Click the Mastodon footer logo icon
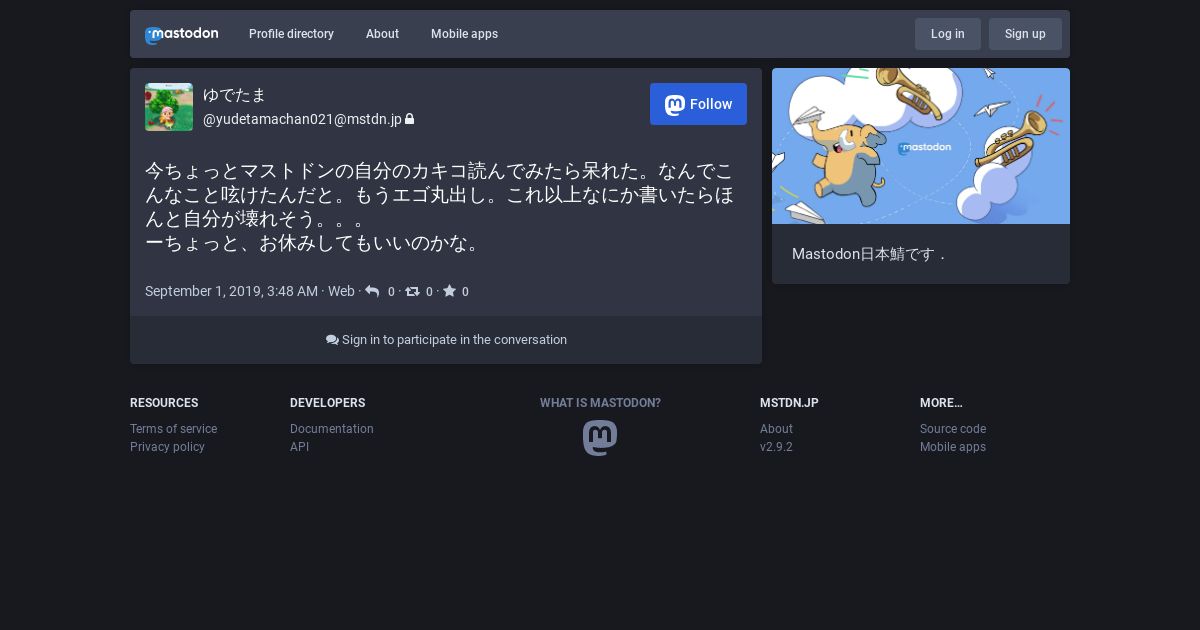This screenshot has width=1200, height=630. coord(600,438)
